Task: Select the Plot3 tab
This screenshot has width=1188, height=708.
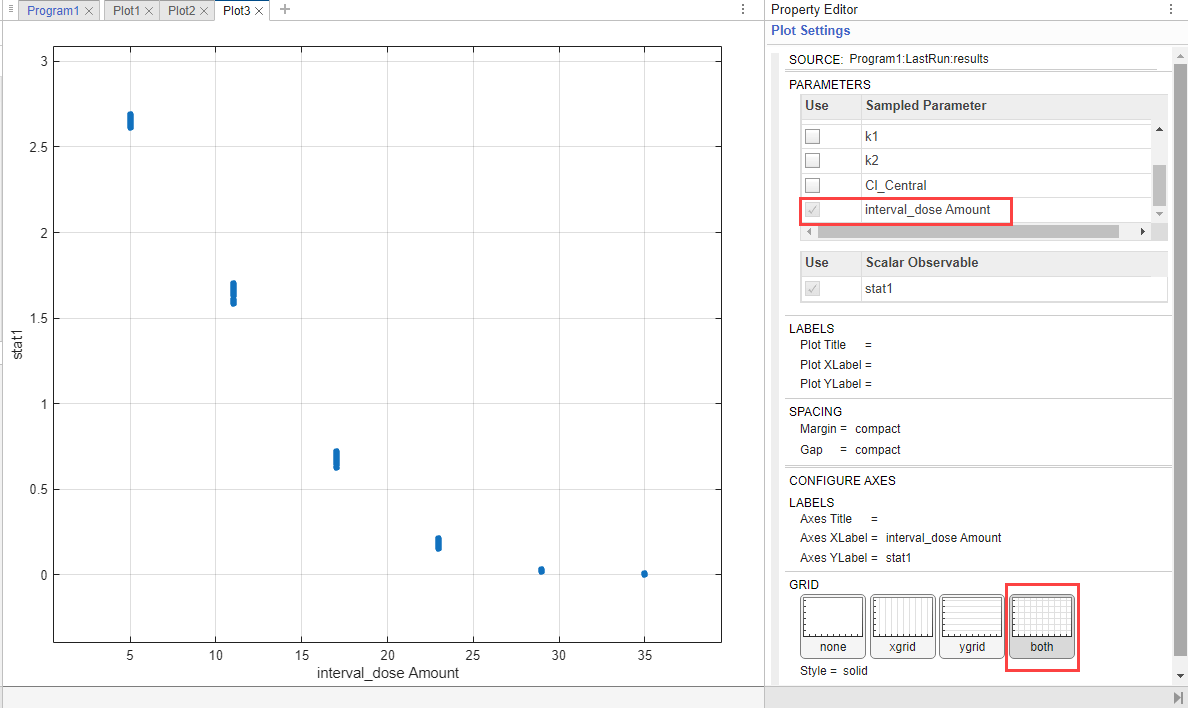Action: coord(236,11)
